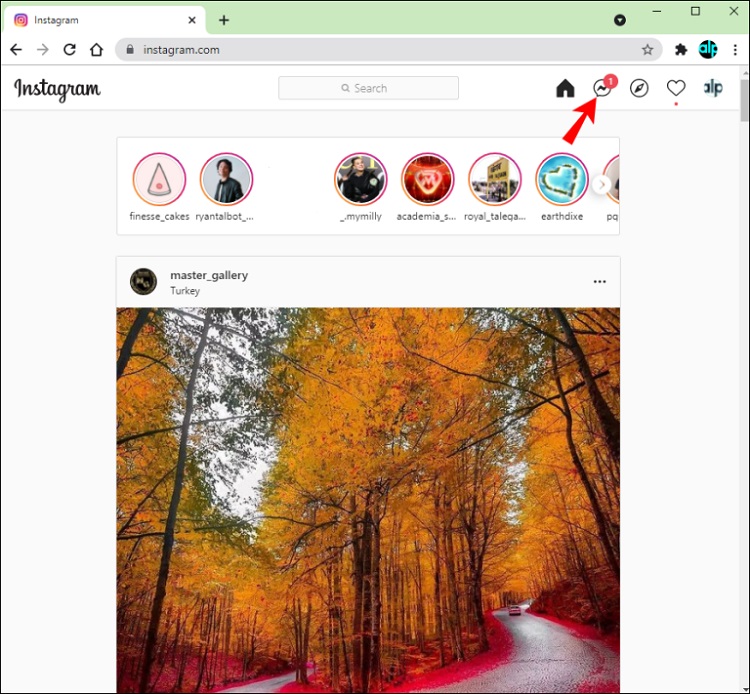Select the Instagram browser tab
Screen dimensions: 750x694
100,20
